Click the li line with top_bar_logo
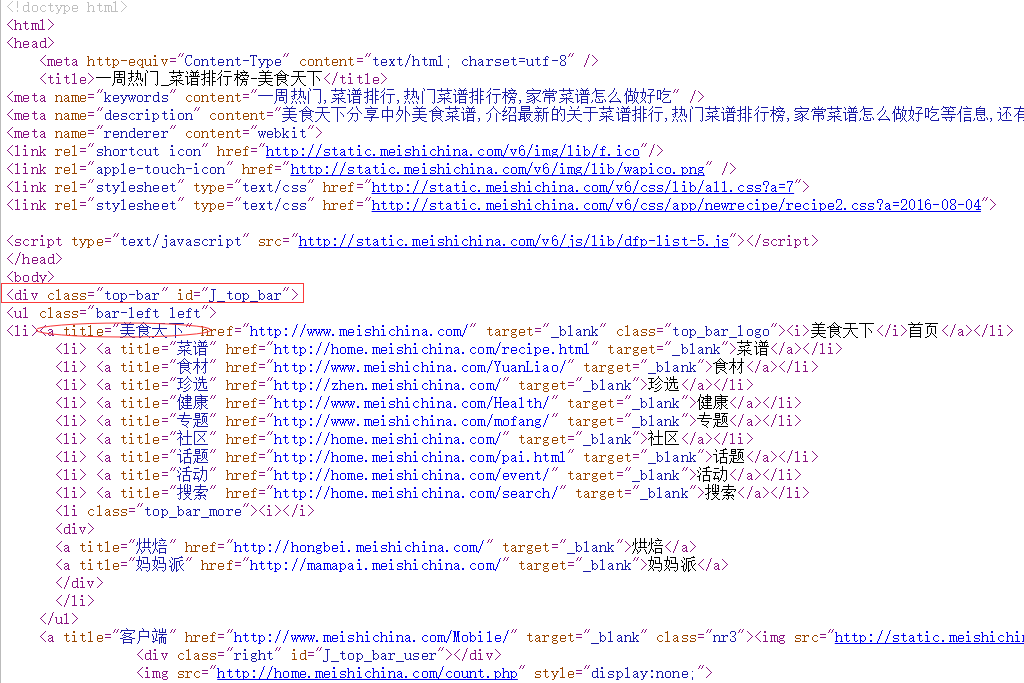1024x683 pixels. pos(509,331)
